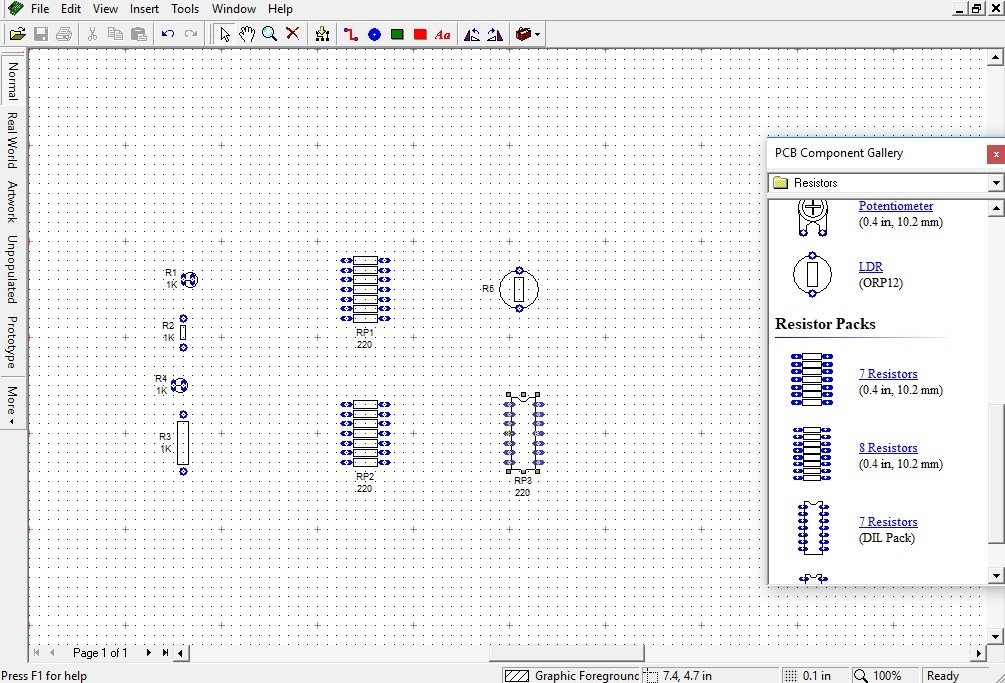Select the arrow pointer tool
The image size is (1005, 683).
(224, 34)
